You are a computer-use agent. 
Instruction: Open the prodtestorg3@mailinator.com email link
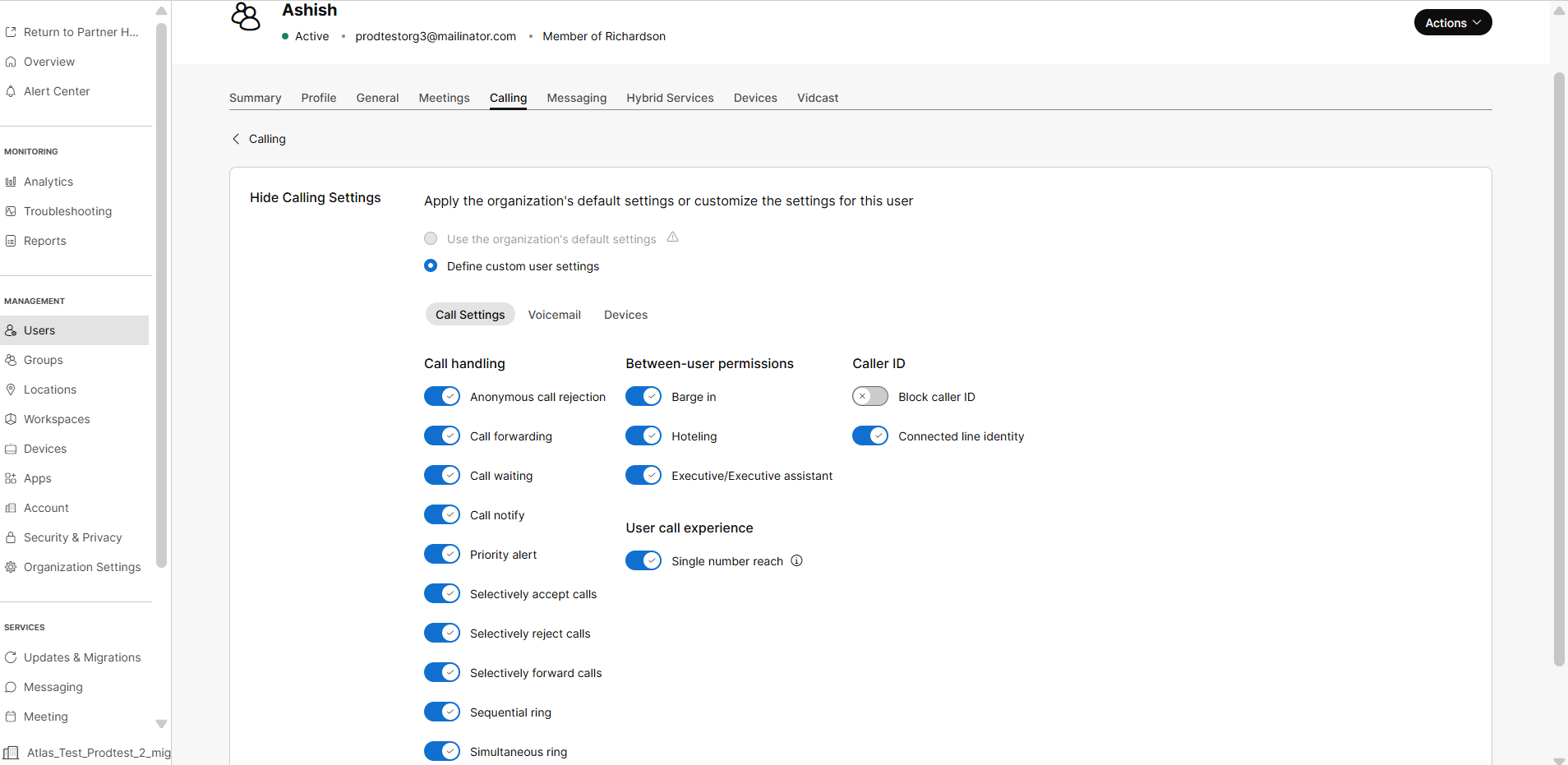click(435, 36)
